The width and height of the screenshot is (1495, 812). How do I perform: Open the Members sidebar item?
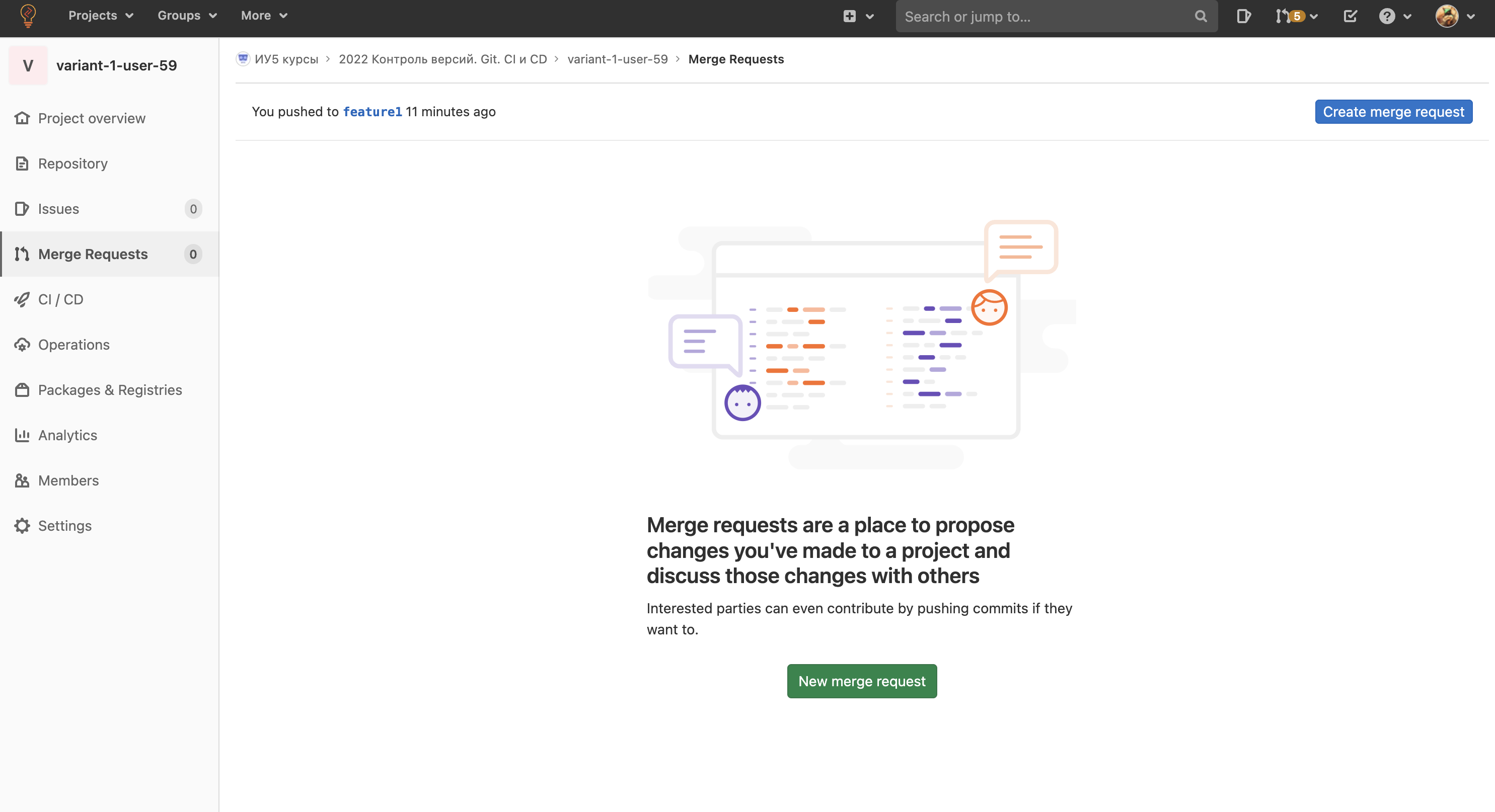coord(68,480)
